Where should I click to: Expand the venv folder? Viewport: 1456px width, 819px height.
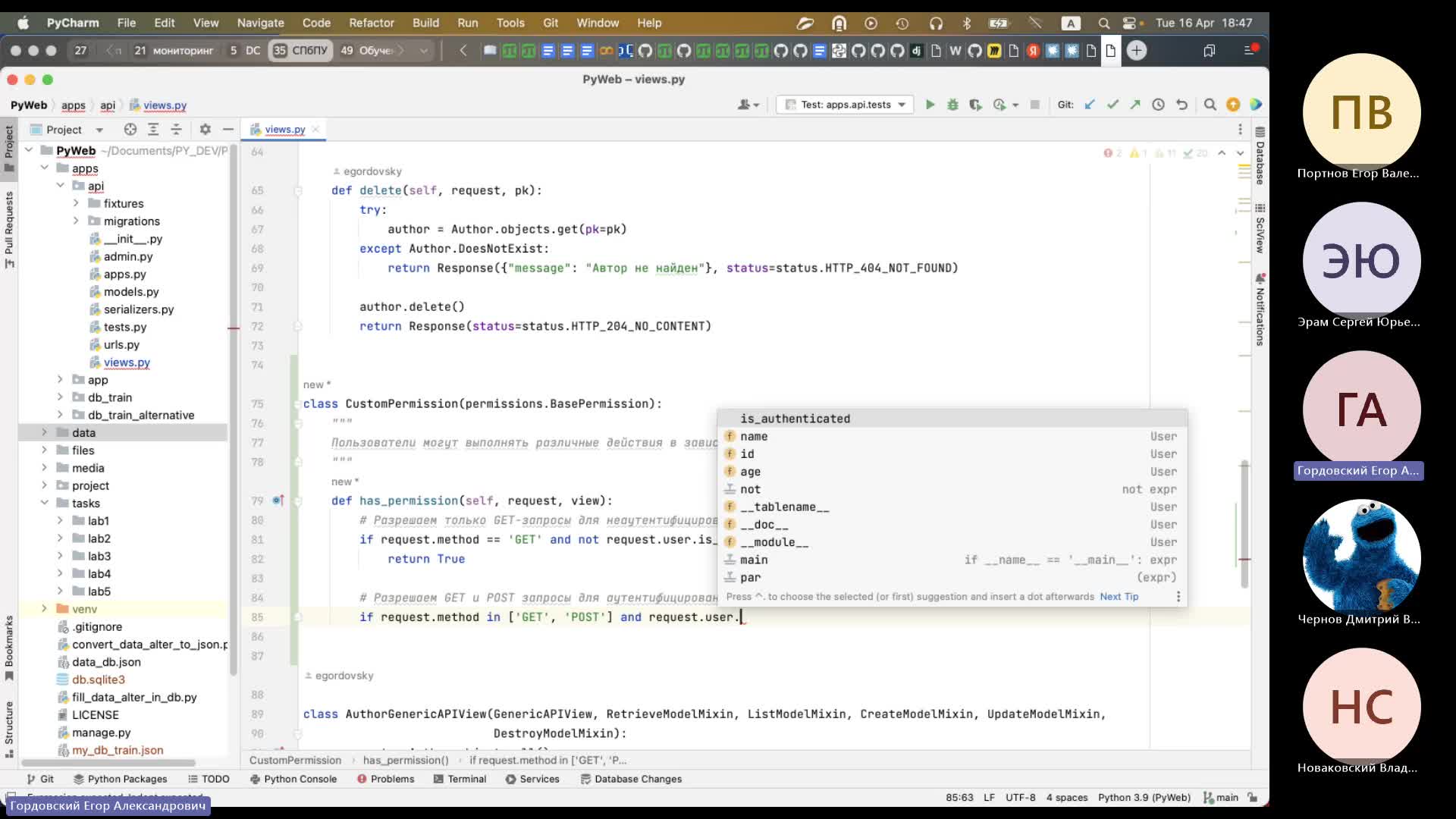44,609
